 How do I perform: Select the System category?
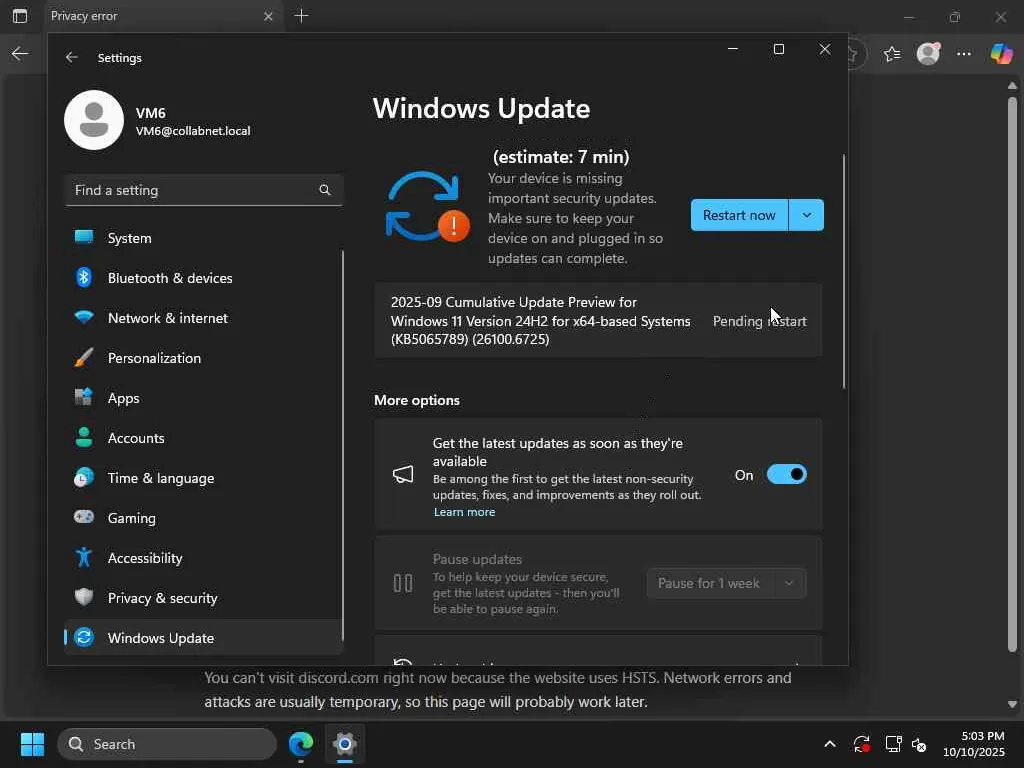click(x=204, y=238)
